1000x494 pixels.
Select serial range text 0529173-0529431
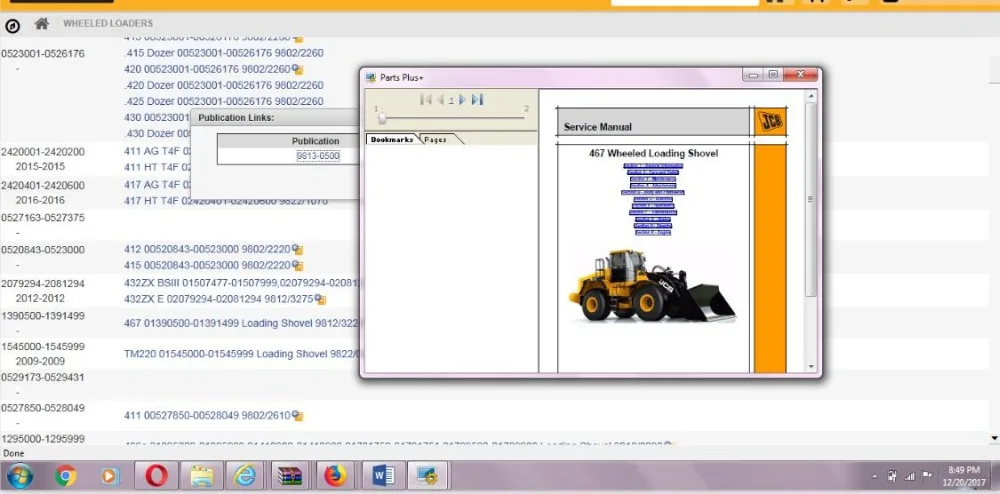43,377
